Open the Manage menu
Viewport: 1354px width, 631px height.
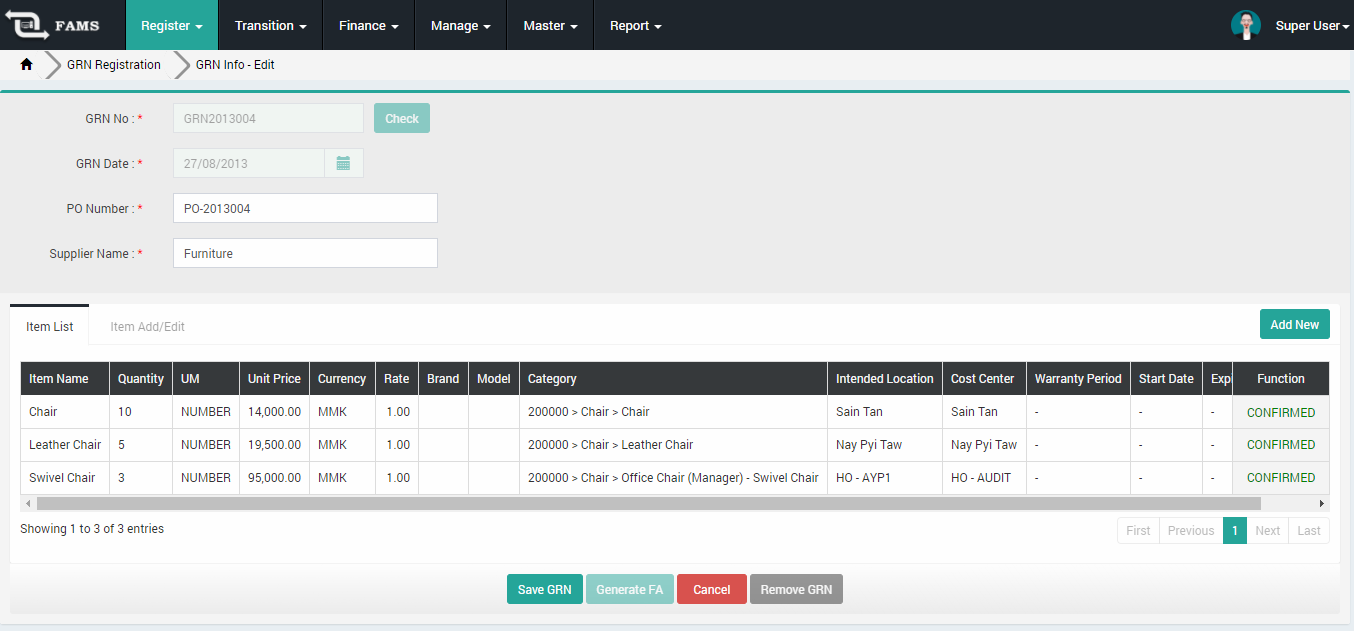(x=459, y=25)
